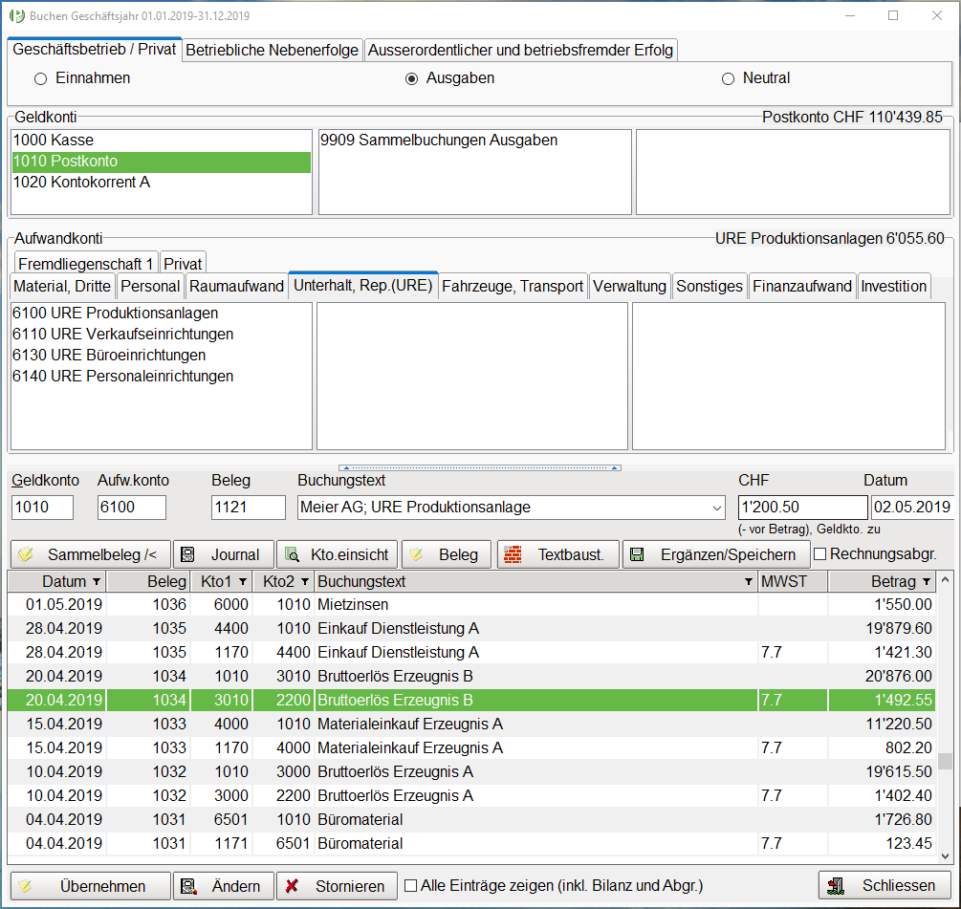Expand the Buchungstext dropdown
Screen dimensions: 961x909
point(716,508)
